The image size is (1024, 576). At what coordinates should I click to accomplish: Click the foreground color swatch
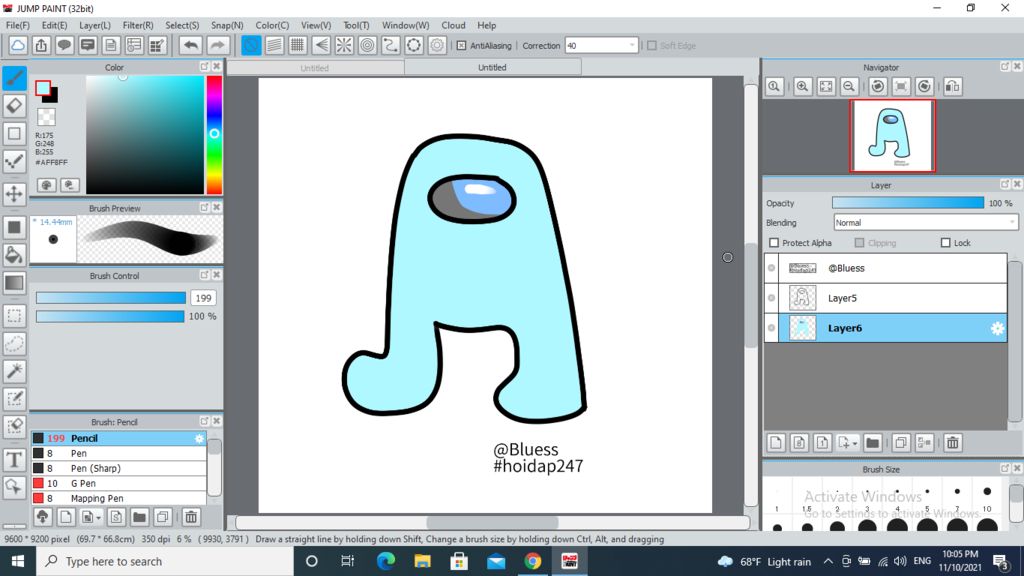(x=43, y=88)
